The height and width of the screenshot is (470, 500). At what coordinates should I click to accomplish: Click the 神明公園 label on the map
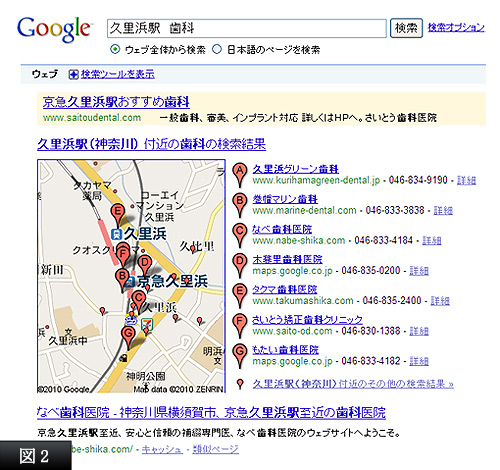[146, 376]
